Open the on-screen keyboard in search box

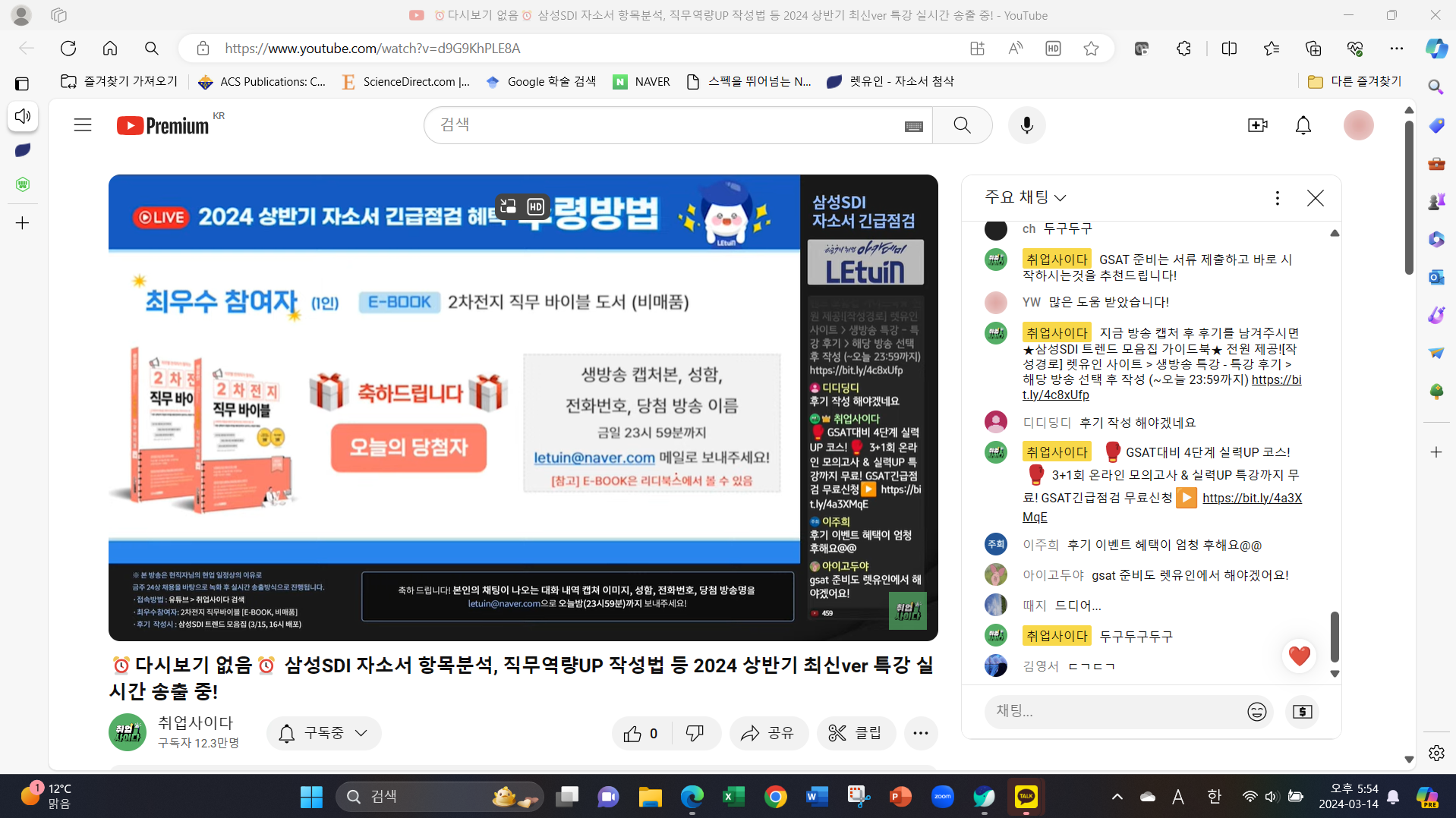point(913,126)
